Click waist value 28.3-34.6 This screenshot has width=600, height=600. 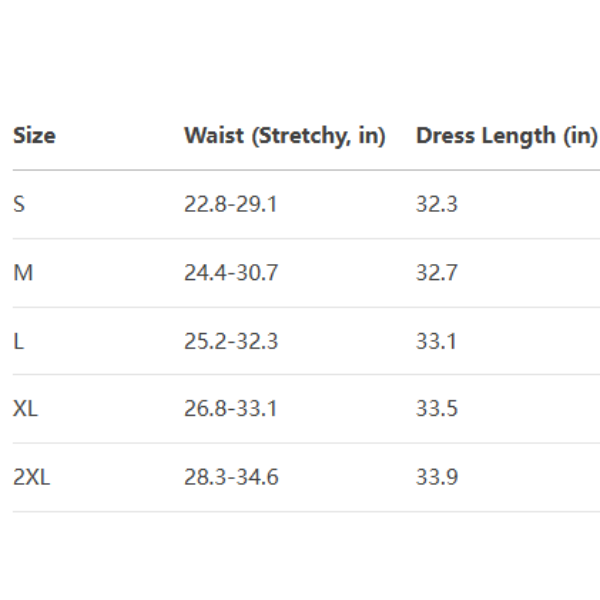pyautogui.click(x=231, y=477)
